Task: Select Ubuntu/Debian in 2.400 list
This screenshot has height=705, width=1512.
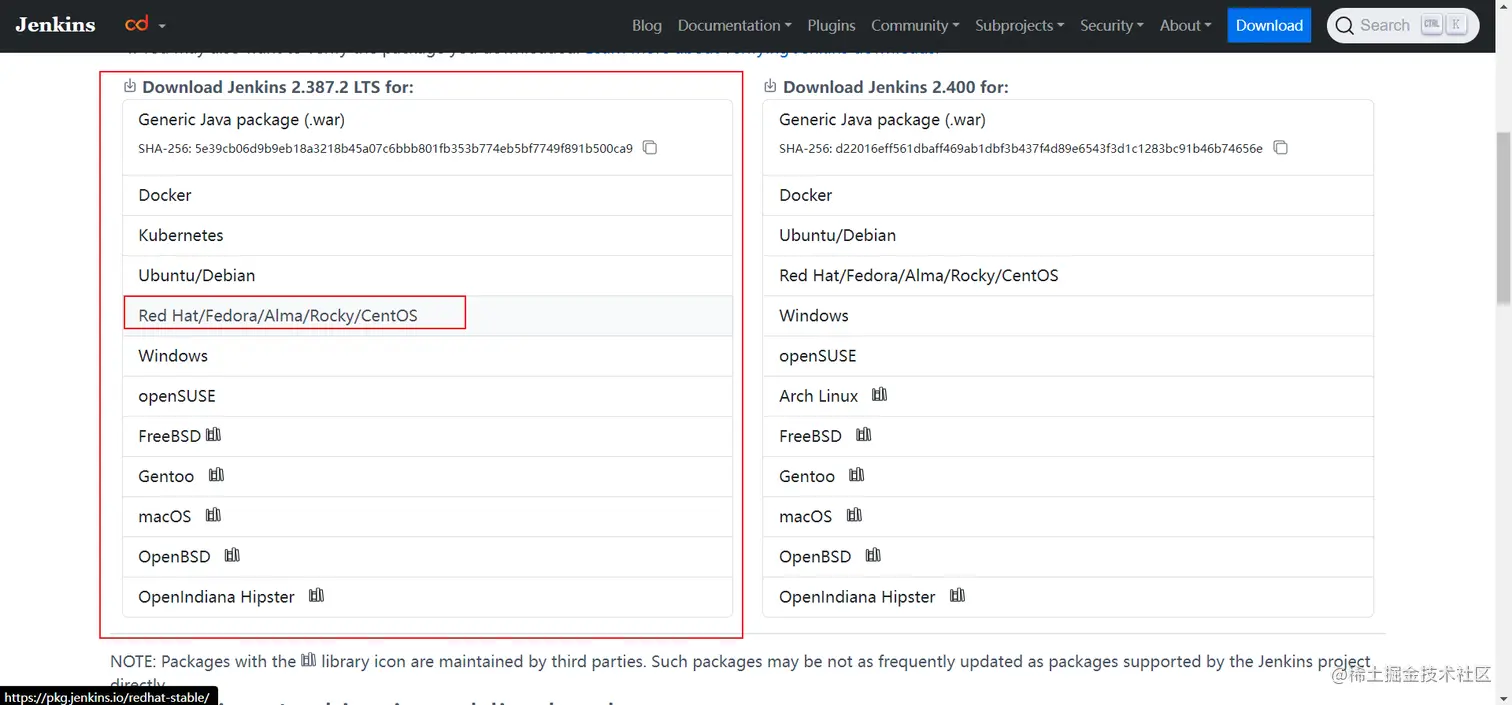Action: coord(1068,235)
